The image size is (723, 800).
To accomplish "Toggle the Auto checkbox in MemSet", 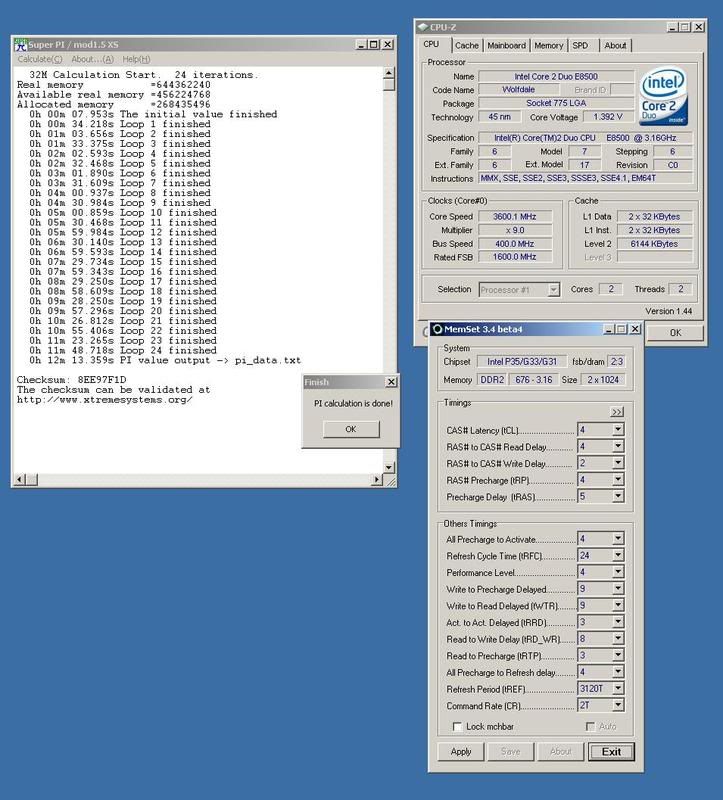I will pos(590,726).
